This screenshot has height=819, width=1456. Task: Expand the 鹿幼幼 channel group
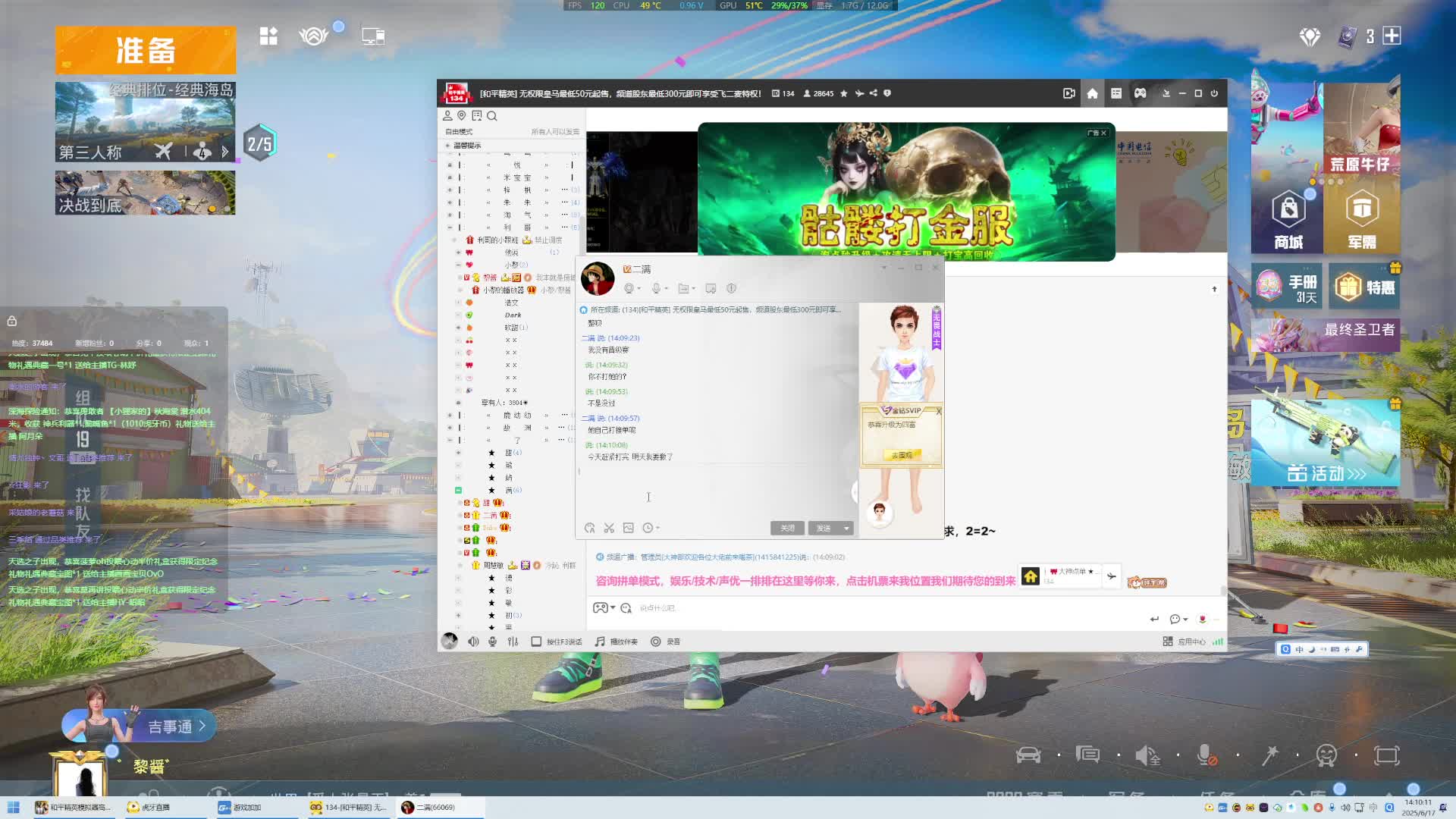450,415
